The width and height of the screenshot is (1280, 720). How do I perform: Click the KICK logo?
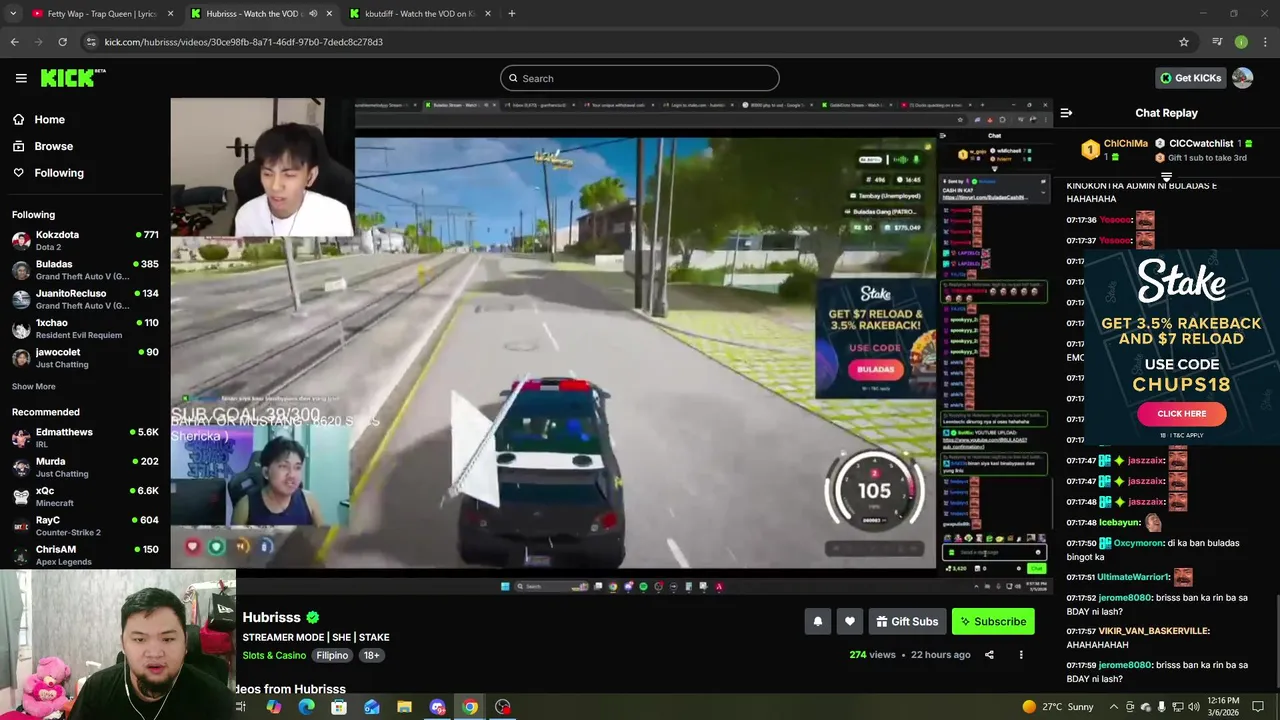point(73,78)
